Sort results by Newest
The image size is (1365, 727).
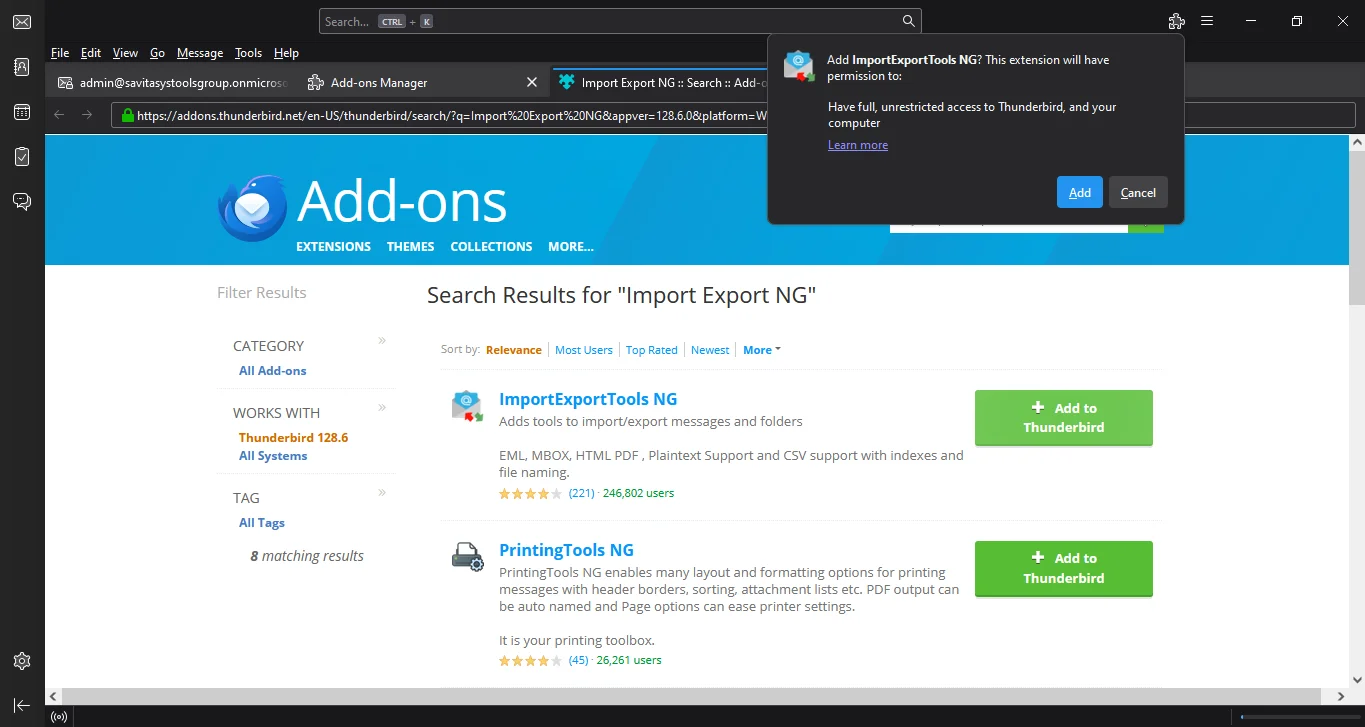tap(710, 350)
